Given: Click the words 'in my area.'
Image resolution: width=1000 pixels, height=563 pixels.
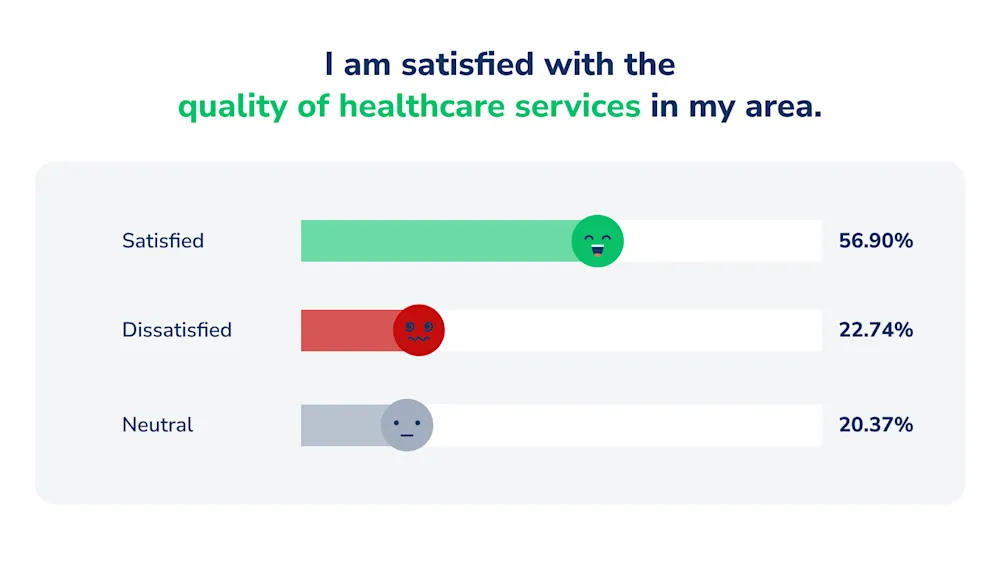Looking at the screenshot, I should [x=736, y=106].
